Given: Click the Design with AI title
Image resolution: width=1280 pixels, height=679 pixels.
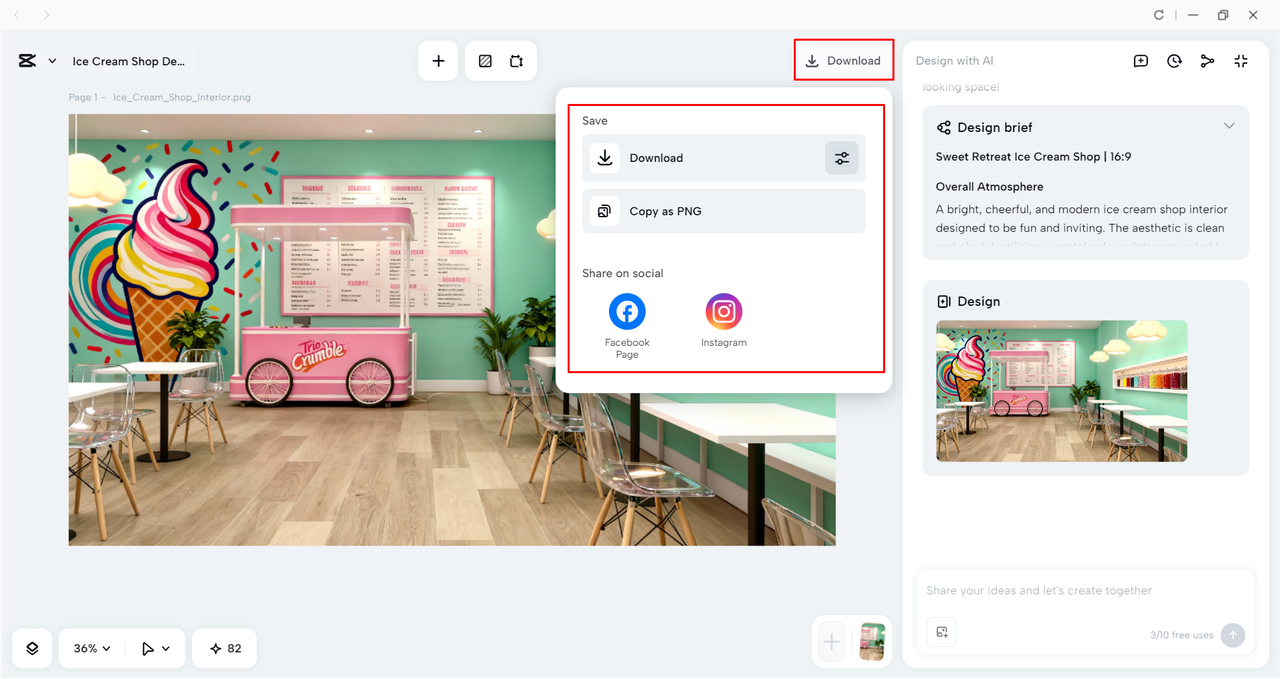Looking at the screenshot, I should pos(955,61).
